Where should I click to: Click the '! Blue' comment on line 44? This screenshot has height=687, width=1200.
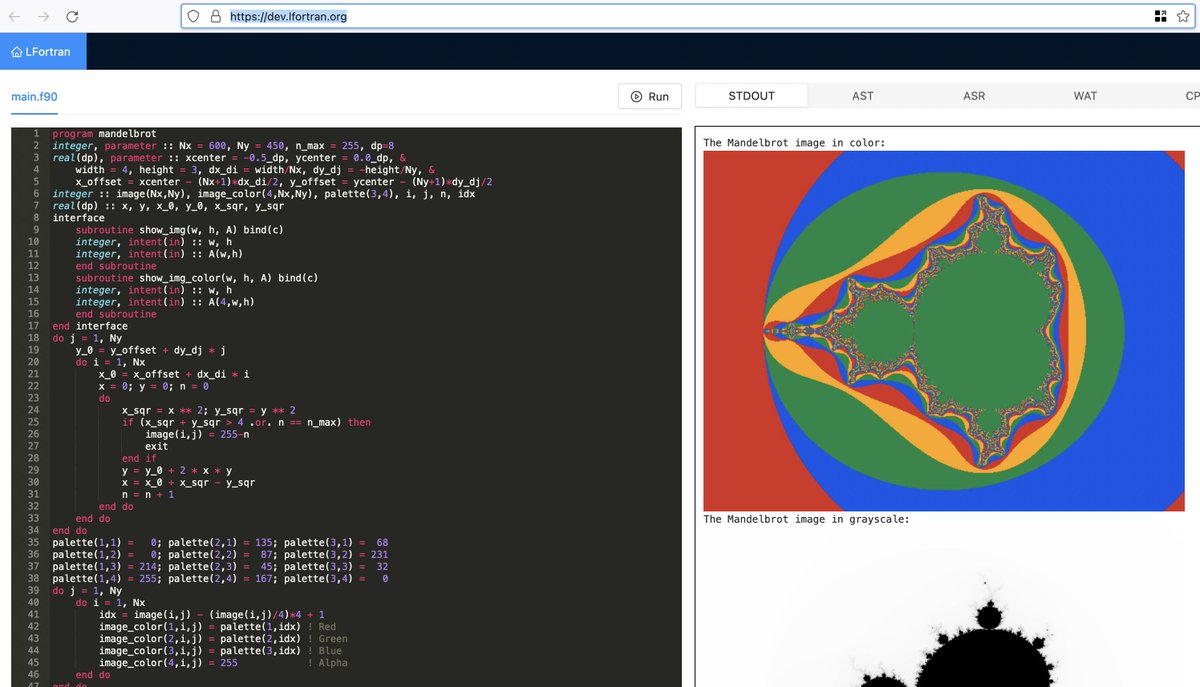coord(325,651)
